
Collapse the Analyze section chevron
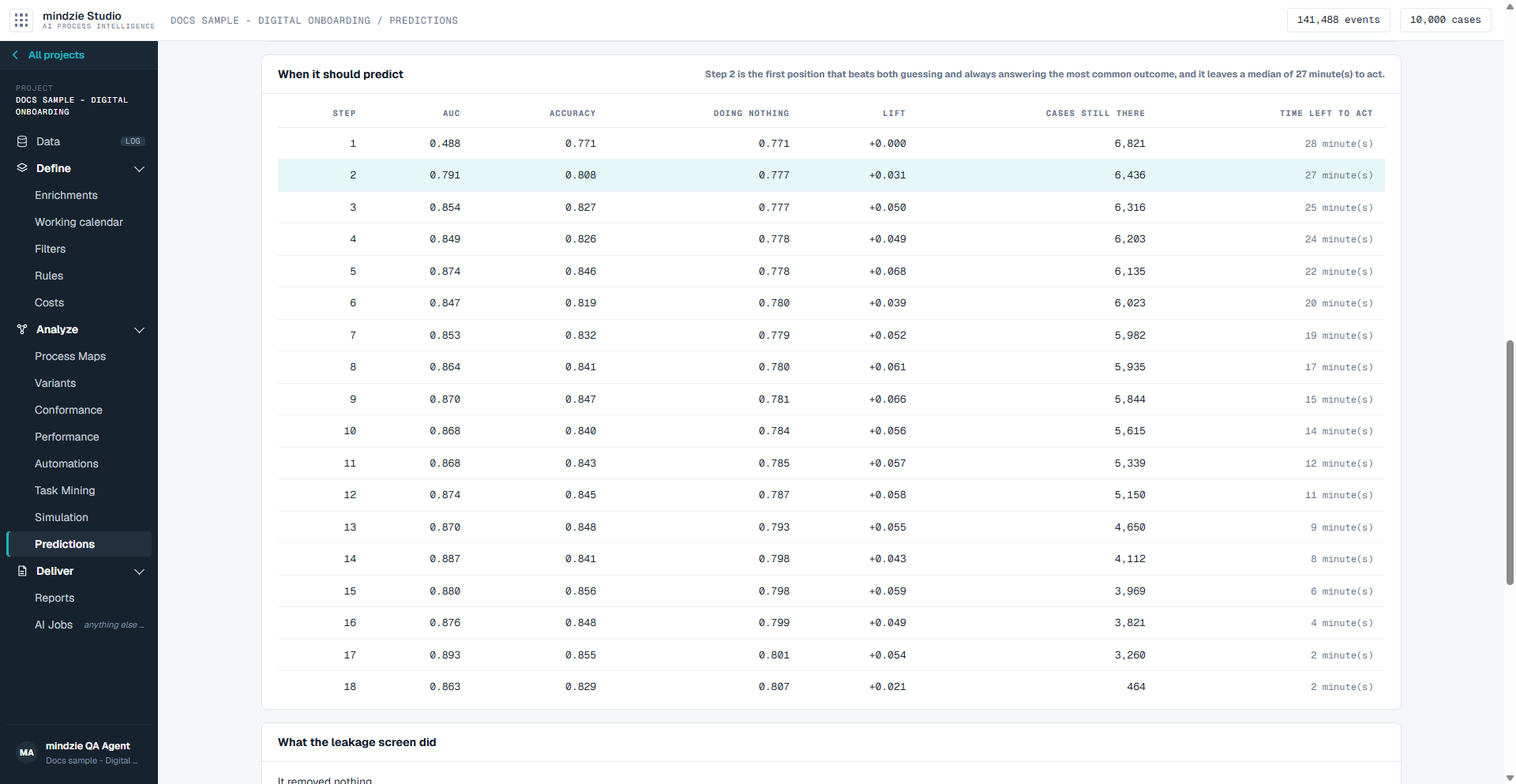click(140, 330)
